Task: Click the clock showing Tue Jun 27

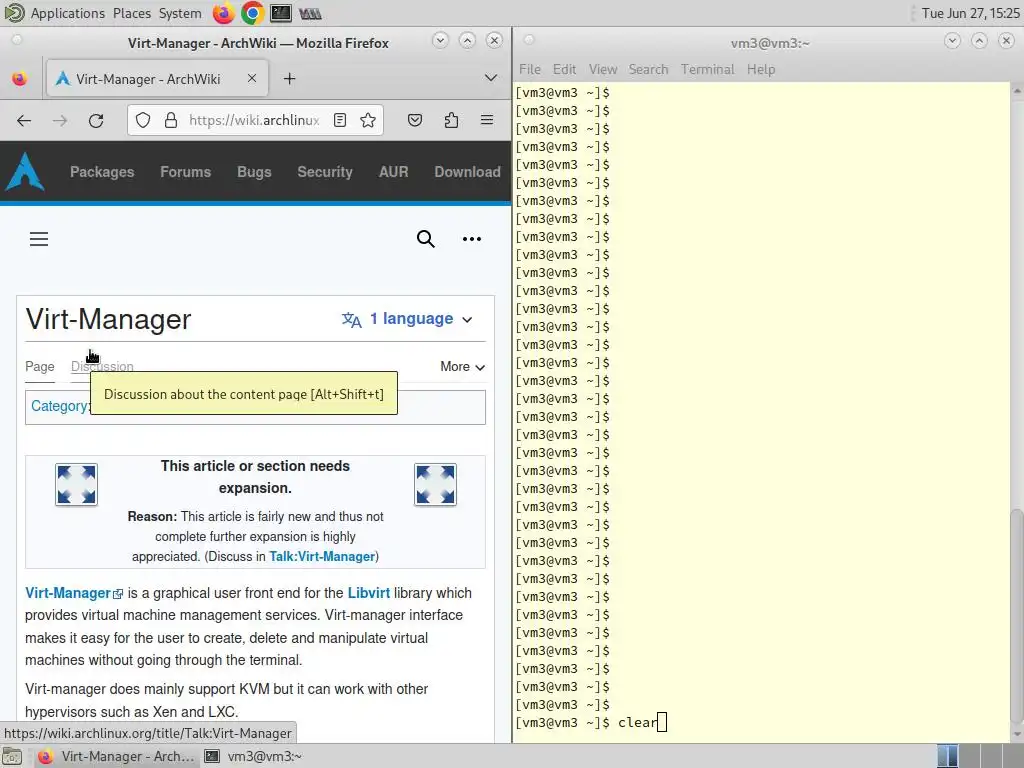Action: [x=970, y=13]
